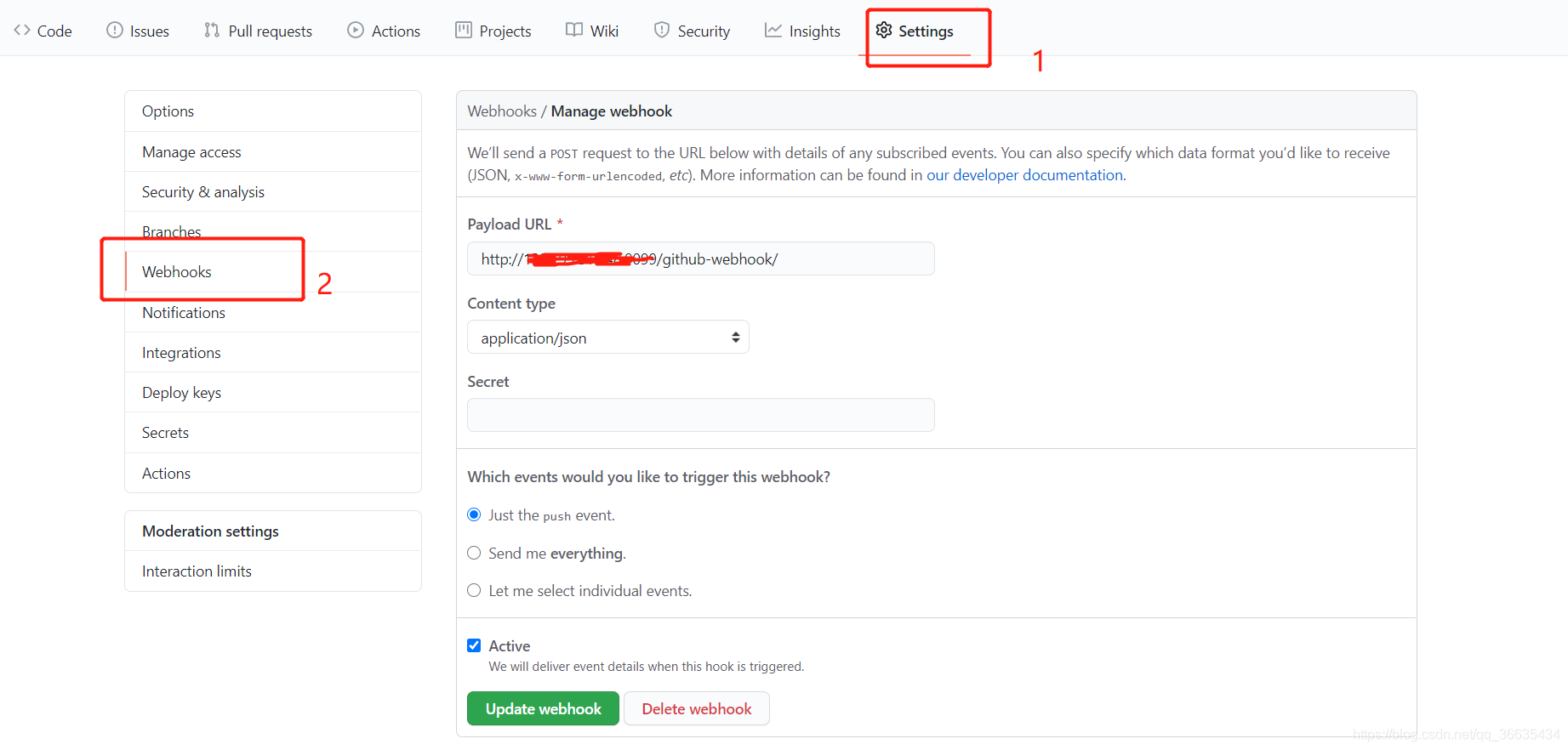Go to the top Actions tab

(384, 31)
